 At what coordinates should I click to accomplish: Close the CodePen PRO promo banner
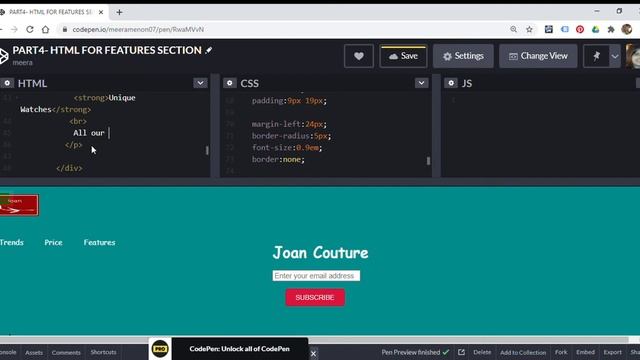313,353
